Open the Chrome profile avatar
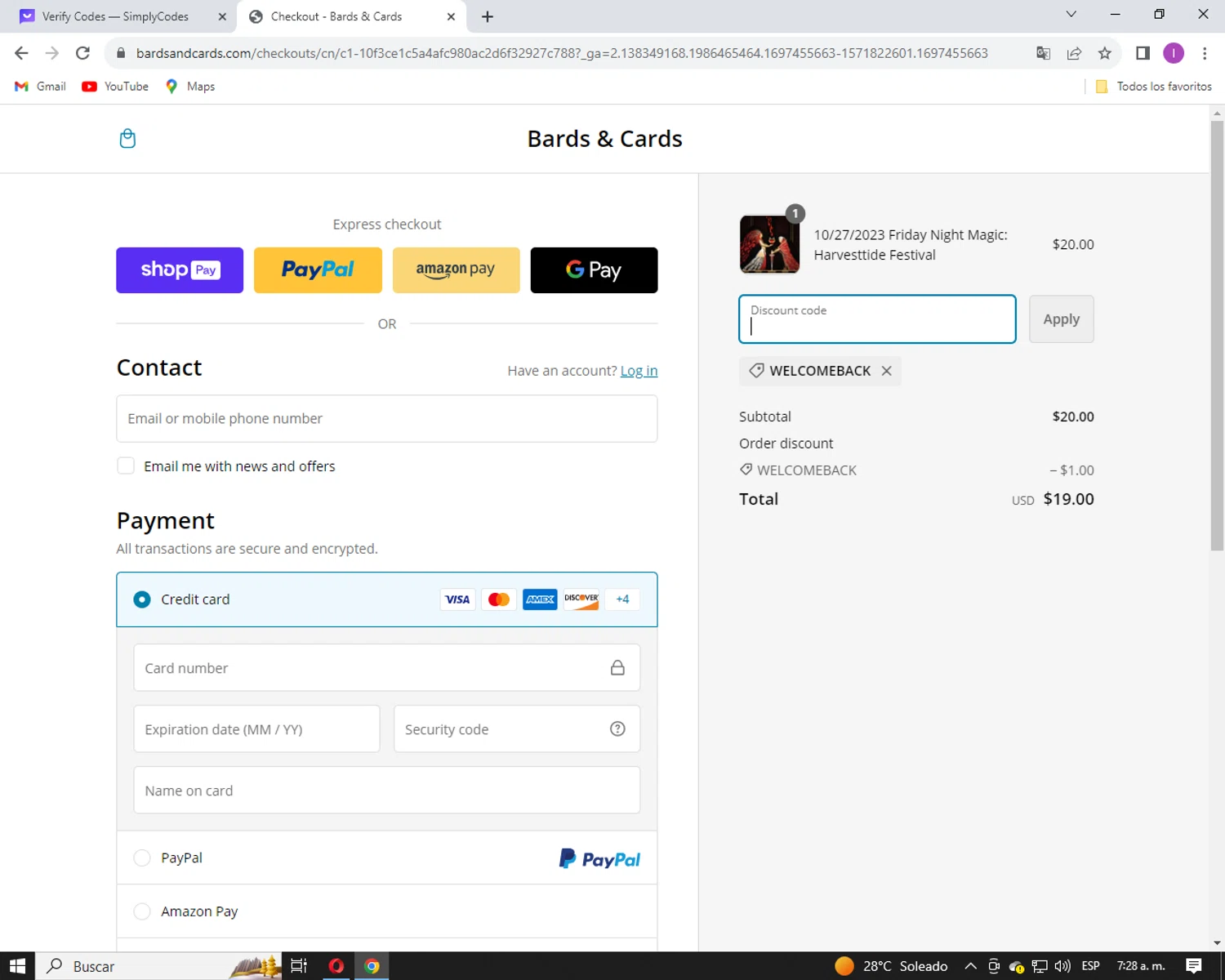This screenshot has height=980, width=1225. point(1174,53)
